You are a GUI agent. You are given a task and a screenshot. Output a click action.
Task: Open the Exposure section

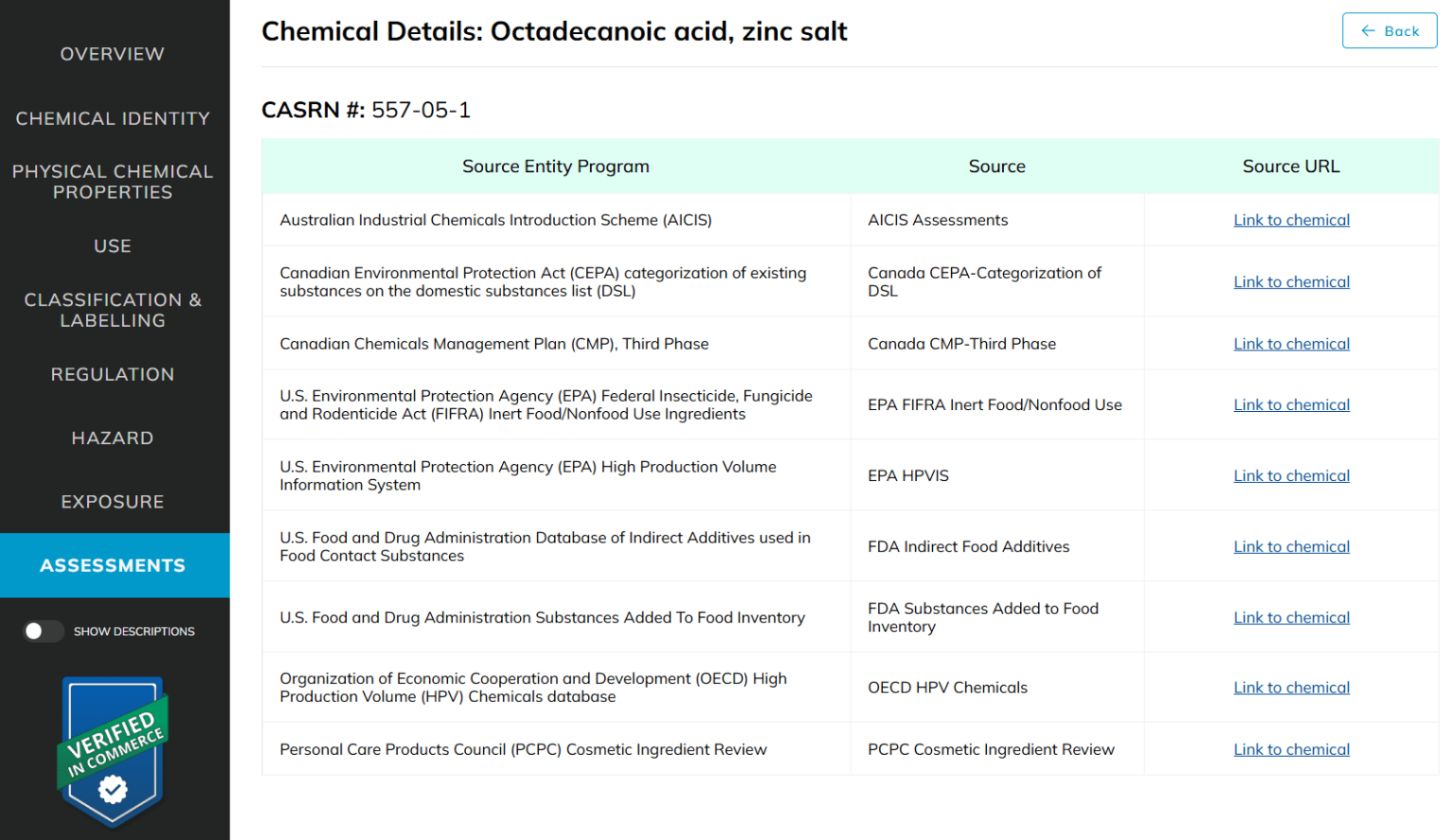112,502
